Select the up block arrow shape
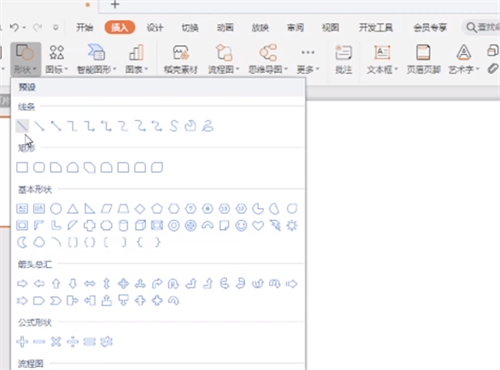500x370 pixels. (x=56, y=284)
